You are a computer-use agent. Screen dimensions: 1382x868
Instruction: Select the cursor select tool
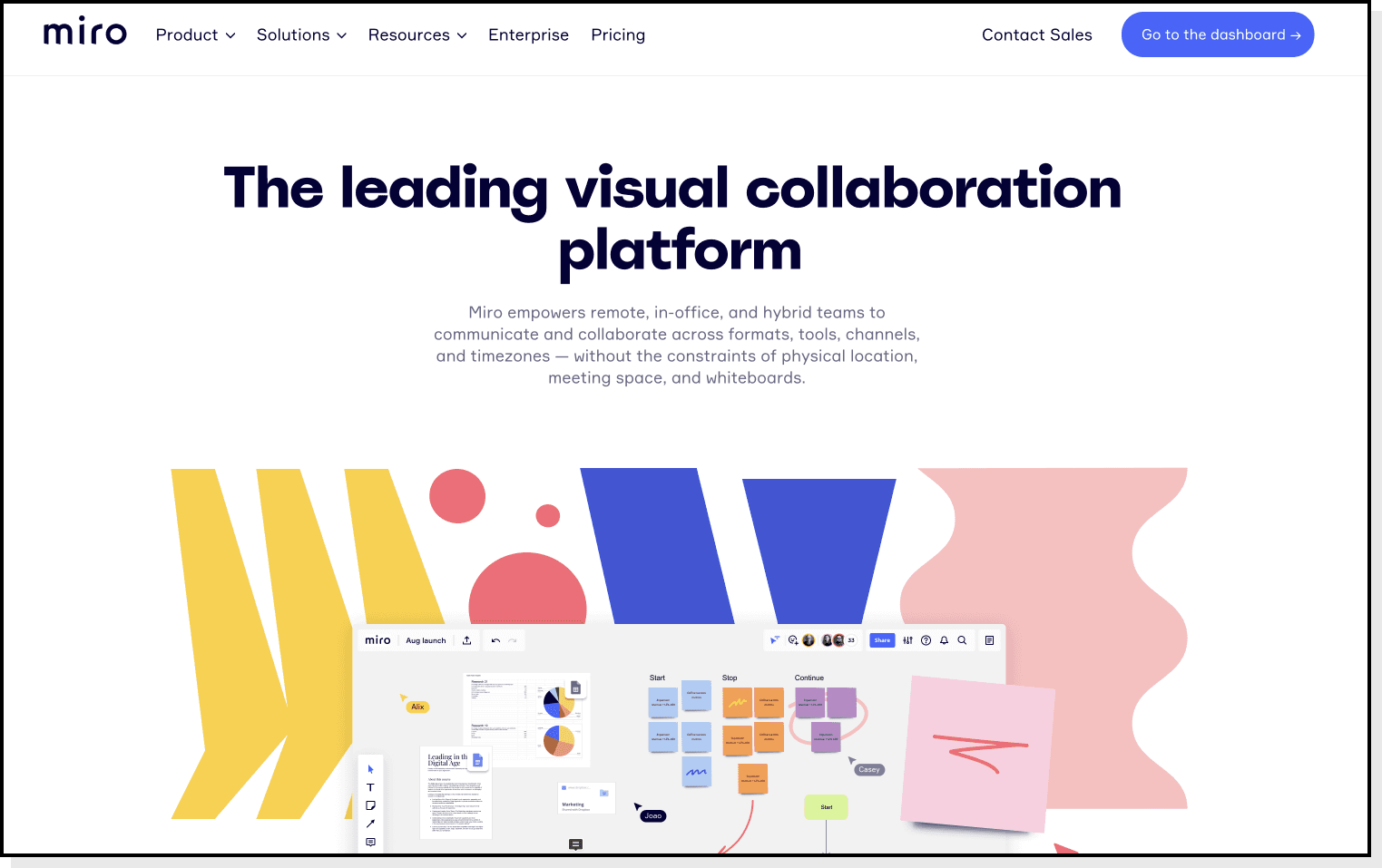[x=370, y=769]
